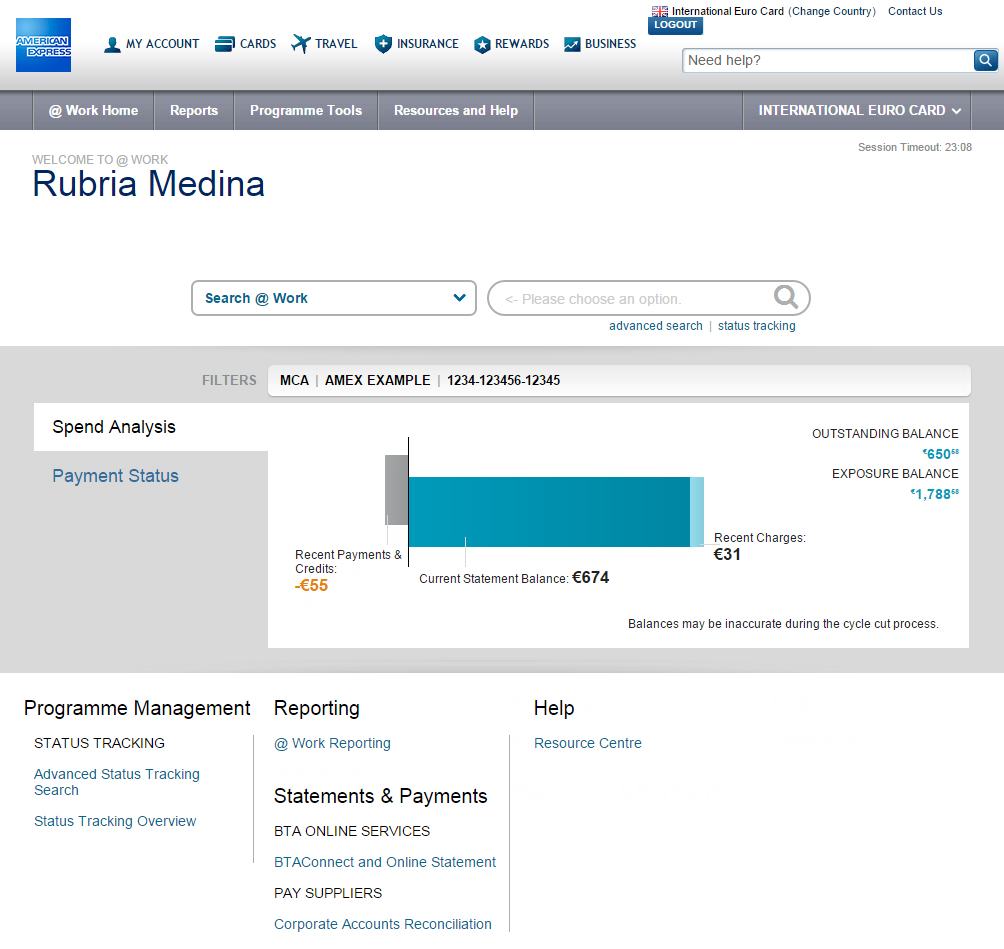
Task: Click the Change Country link
Action: coord(832,12)
